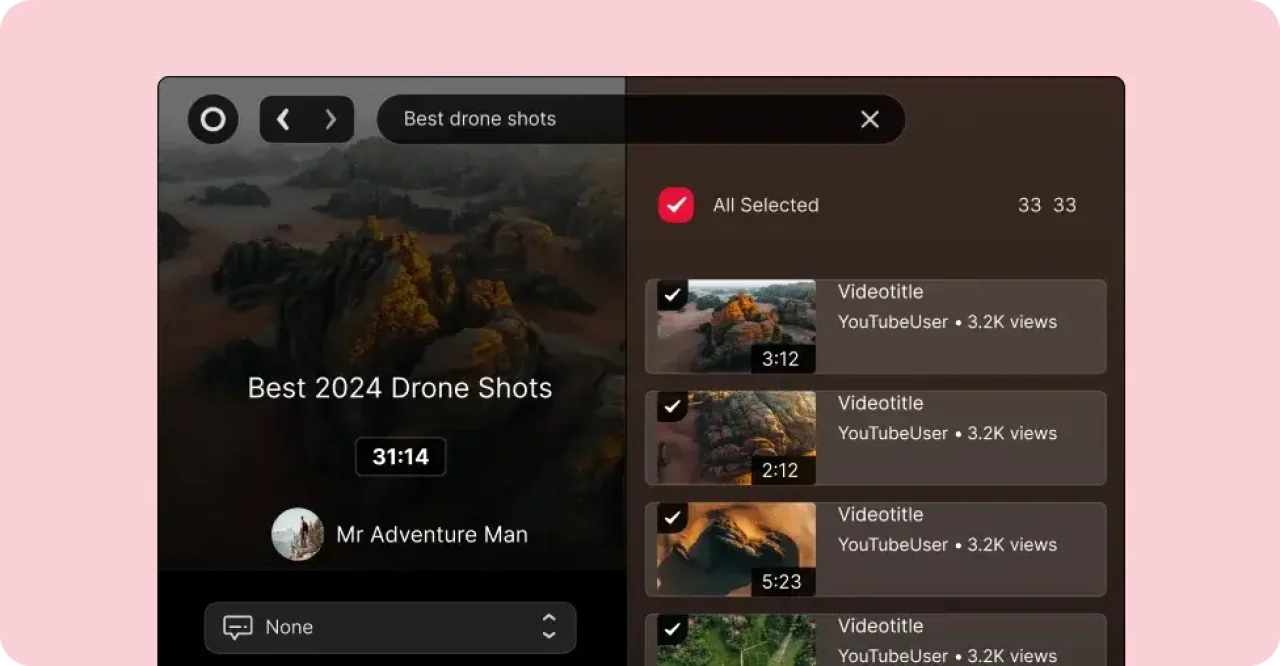Click the circular record icon button
This screenshot has height=666, width=1280.
[x=213, y=120]
